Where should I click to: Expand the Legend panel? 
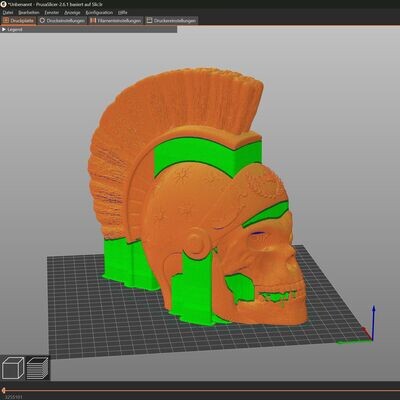(x=12, y=30)
